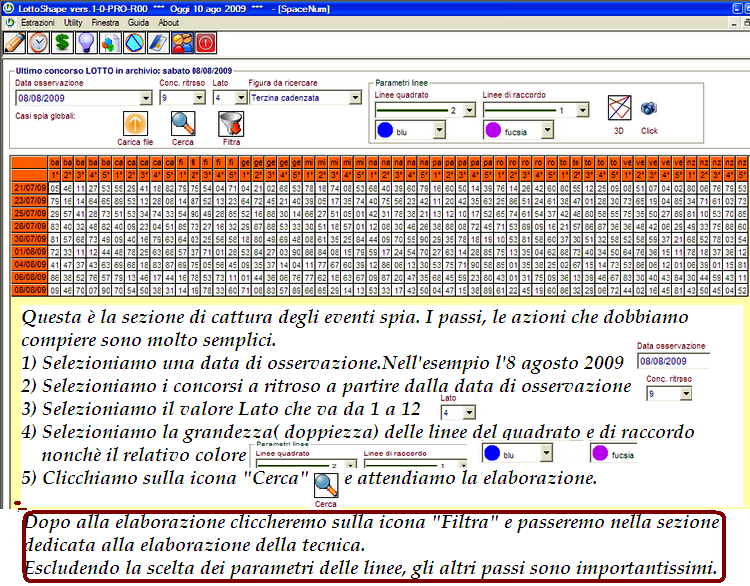The image size is (750, 586).
Task: Click the tutorial's Data osservazione 08/08/2009 field
Action: click(673, 361)
